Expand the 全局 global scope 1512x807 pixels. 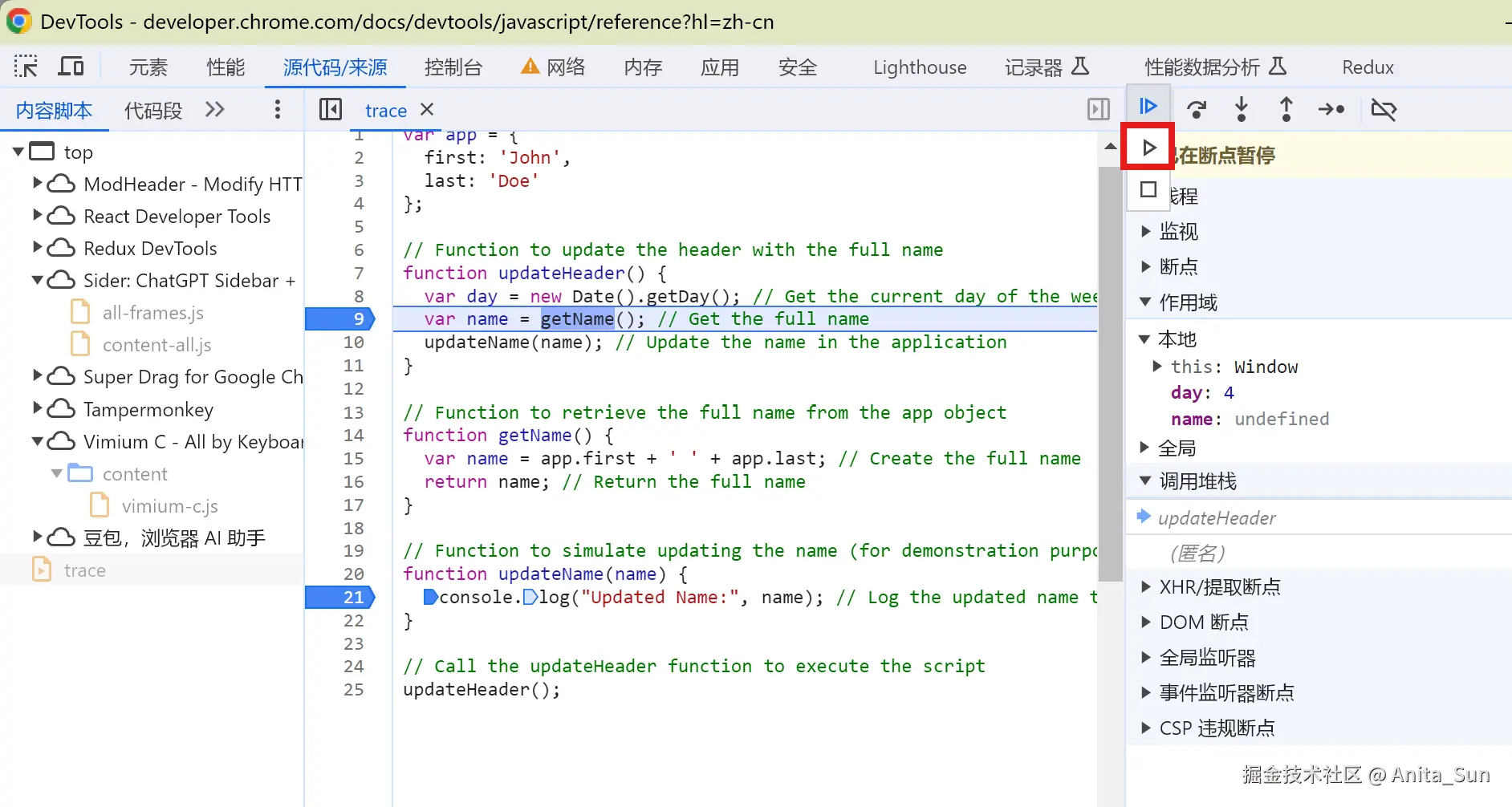[x=1145, y=448]
